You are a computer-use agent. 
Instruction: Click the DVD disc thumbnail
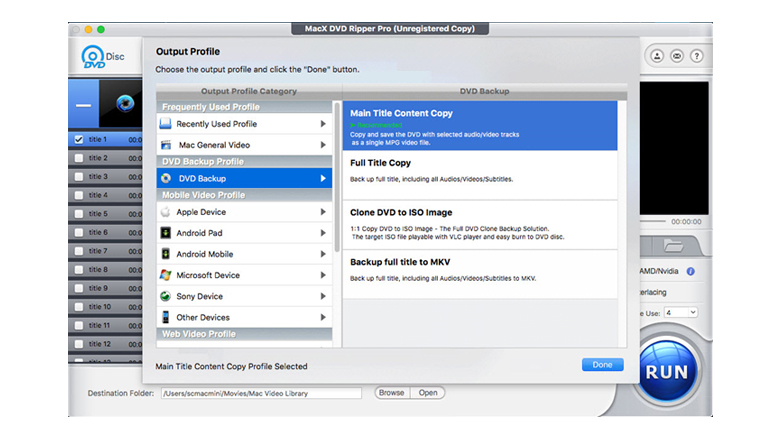[121, 104]
